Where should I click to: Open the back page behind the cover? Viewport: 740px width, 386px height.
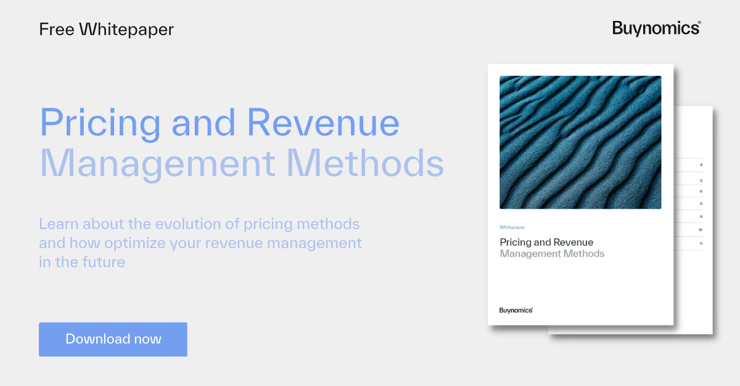point(693,220)
